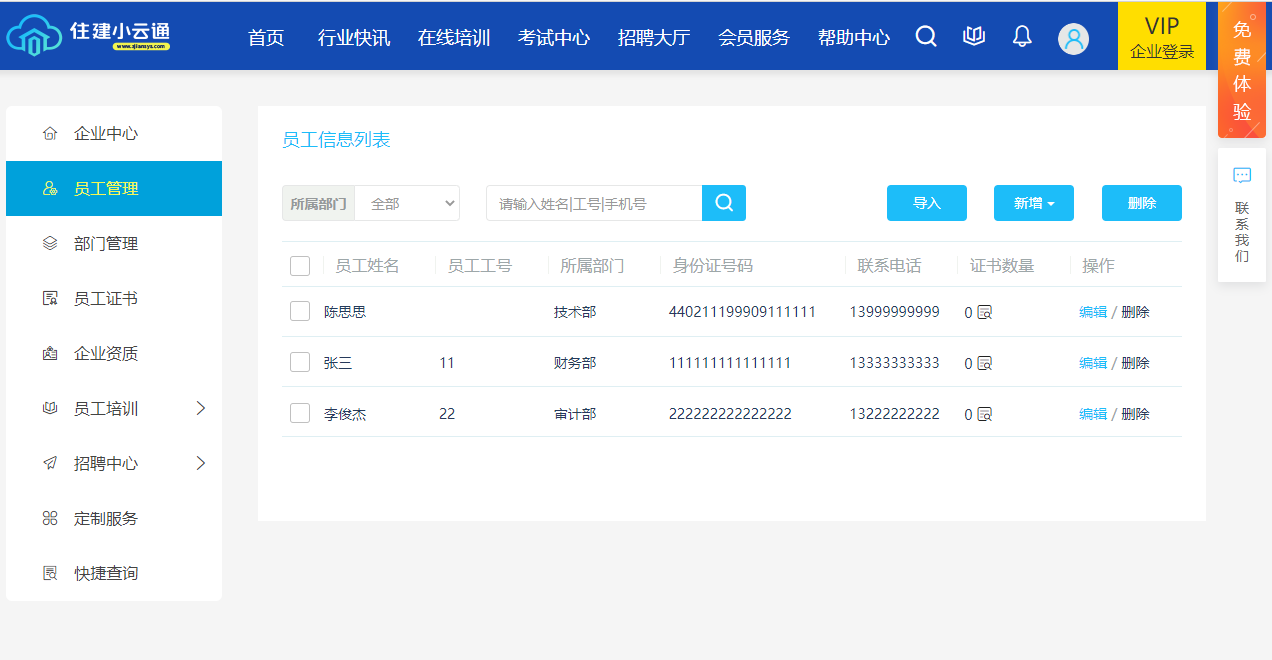Select the checkbox for 张三
1272x660 pixels.
(300, 362)
